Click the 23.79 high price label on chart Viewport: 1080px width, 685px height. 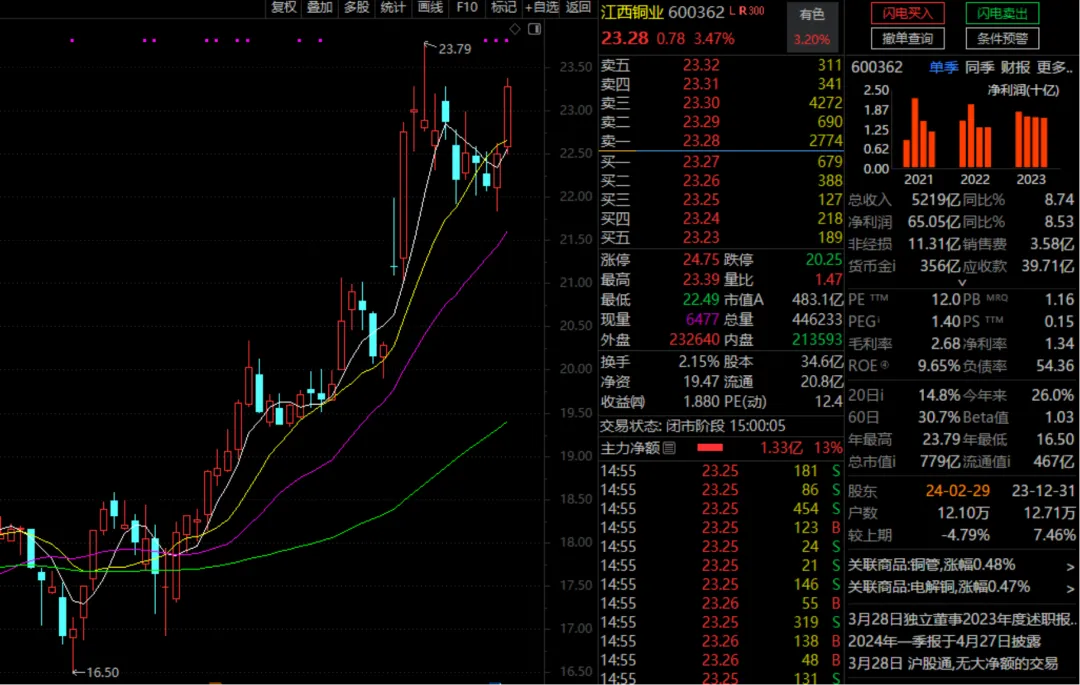coord(455,49)
